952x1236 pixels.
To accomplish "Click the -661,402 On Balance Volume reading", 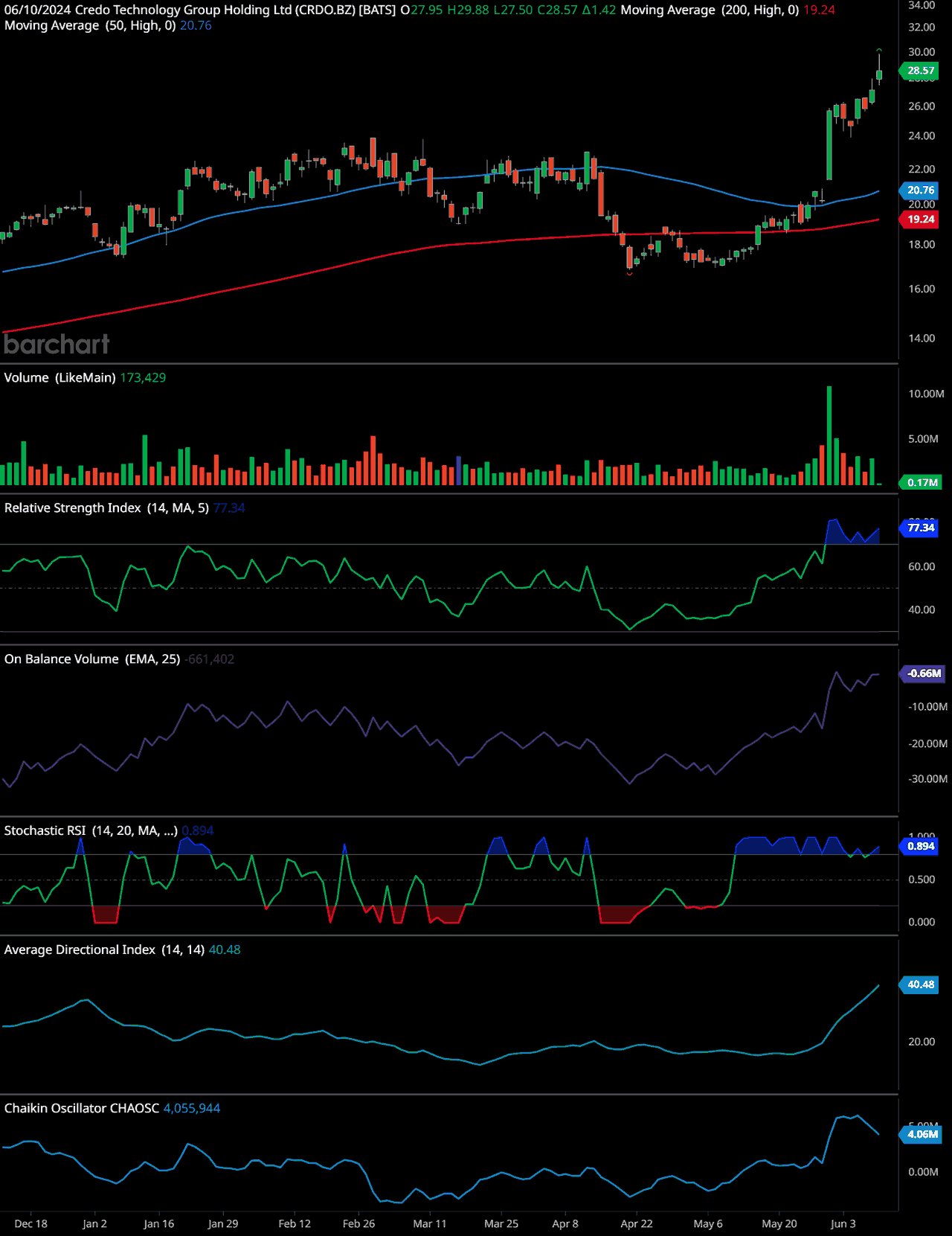I will coord(209,659).
